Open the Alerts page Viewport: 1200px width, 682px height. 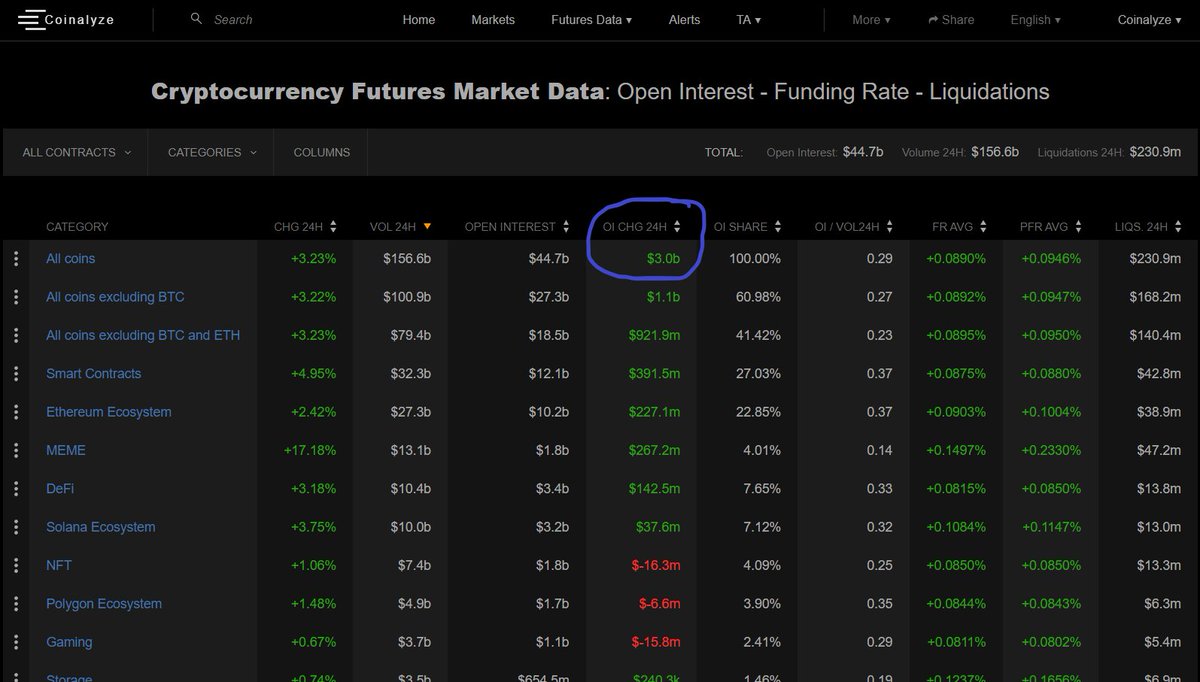tap(684, 20)
